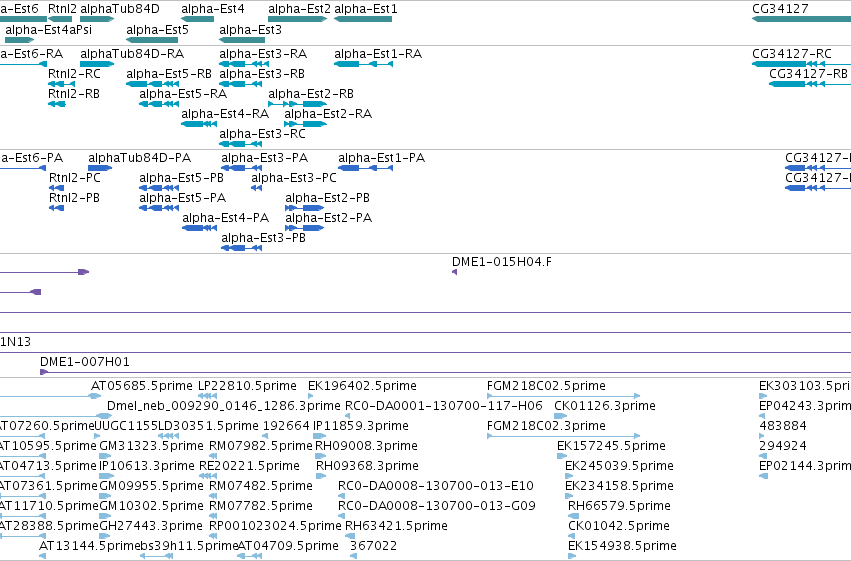Screen dimensions: 851x561
Task: Click the Rtnl2 gene label
Action: point(62,9)
